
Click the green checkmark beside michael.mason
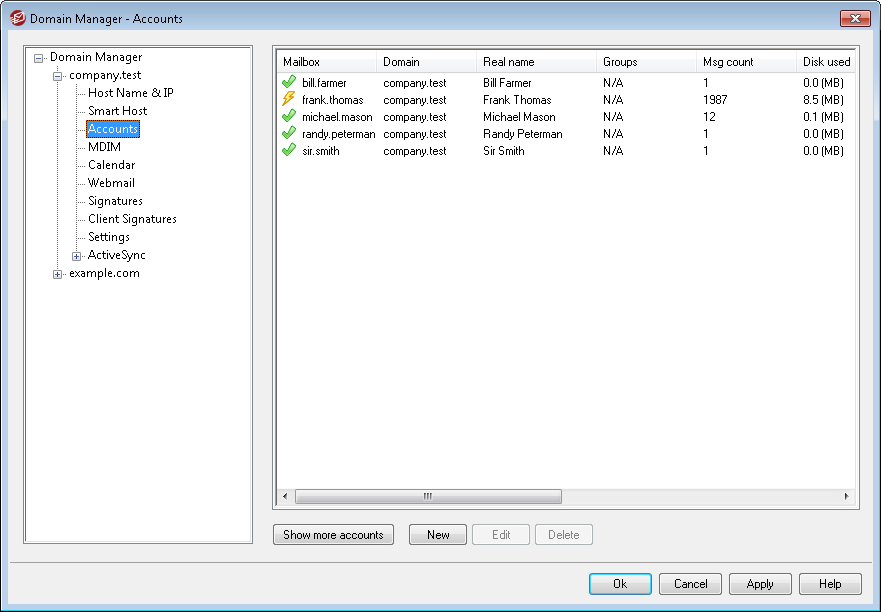click(289, 117)
